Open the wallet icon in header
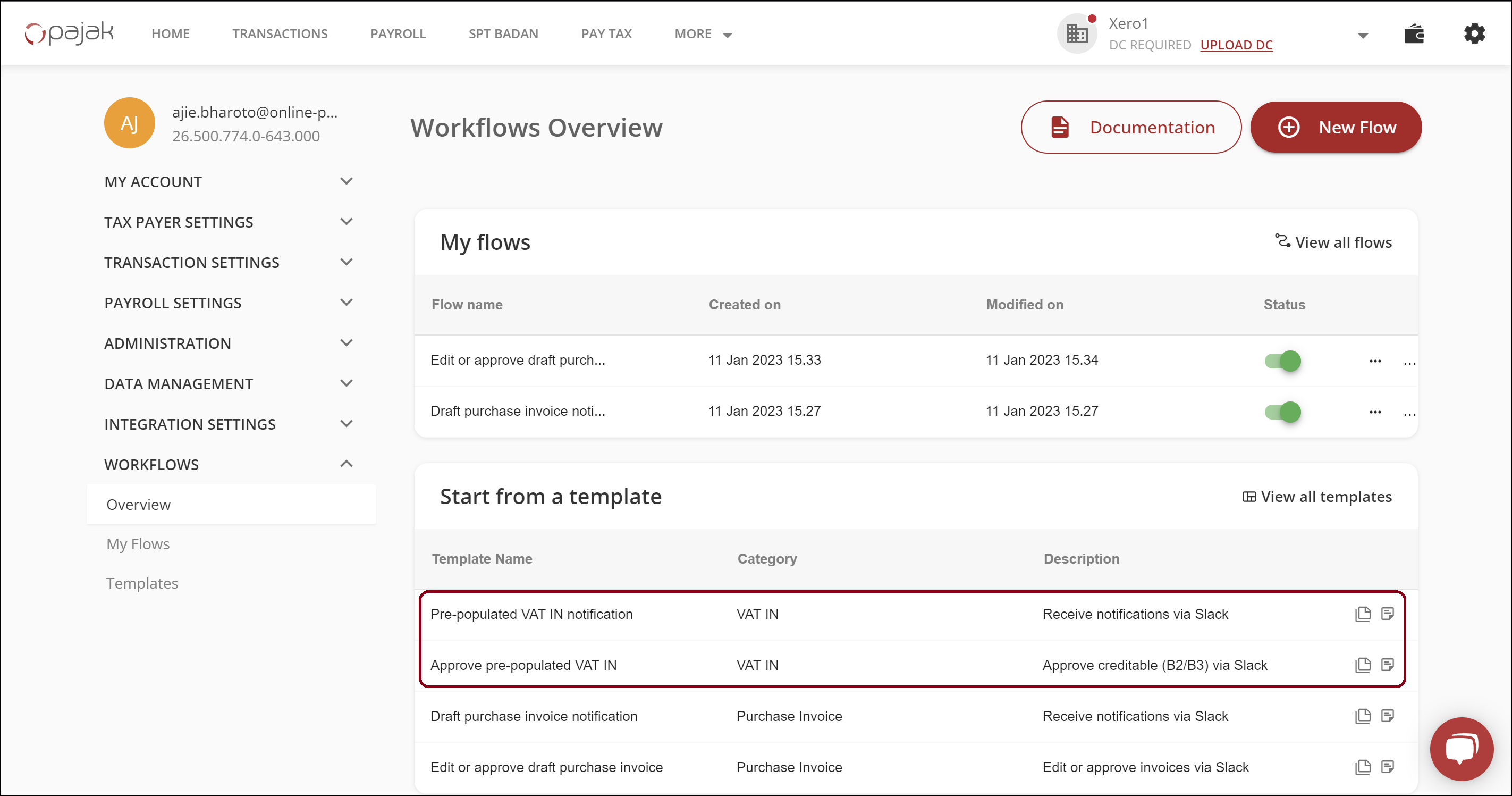 coord(1413,34)
